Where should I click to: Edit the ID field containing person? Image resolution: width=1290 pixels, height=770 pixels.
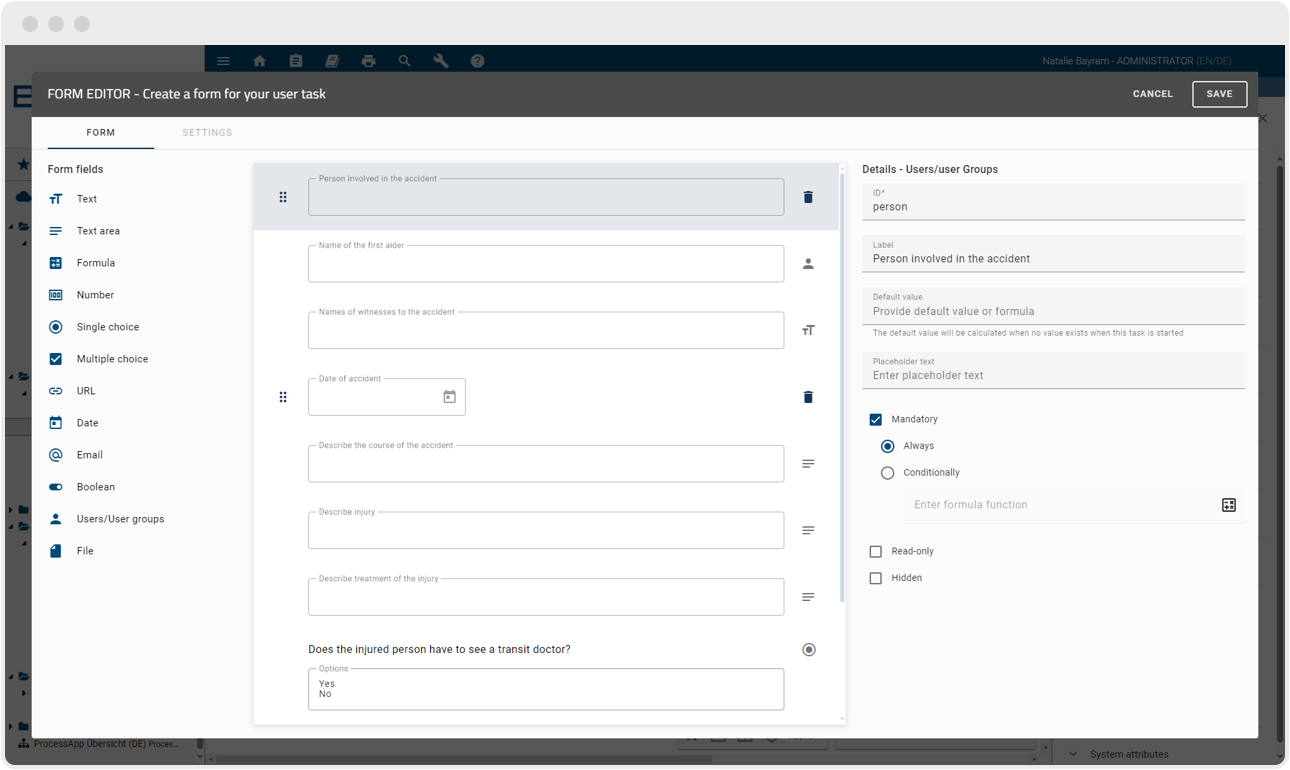tap(1053, 201)
